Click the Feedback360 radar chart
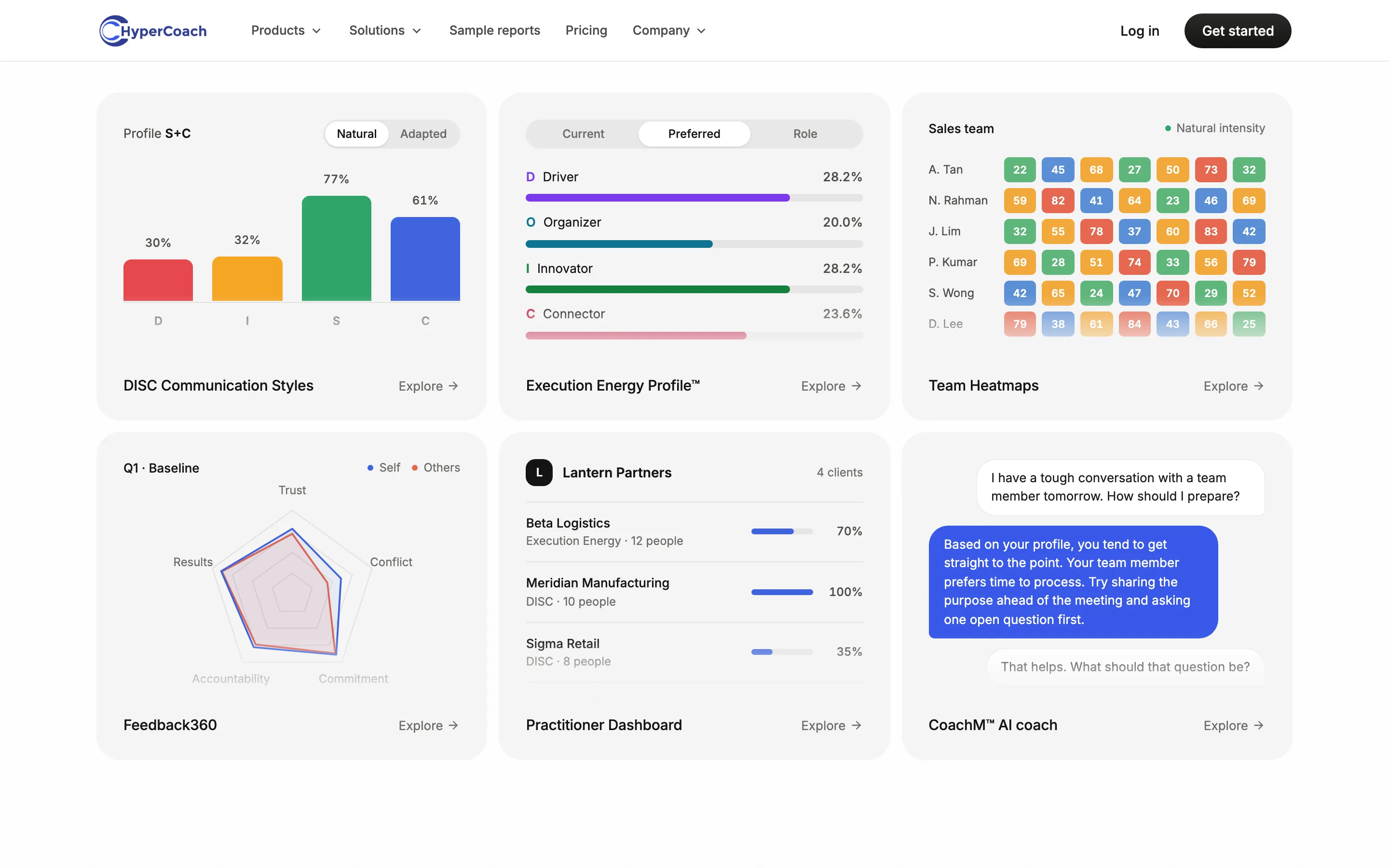This screenshot has width=1389, height=868. 292,585
